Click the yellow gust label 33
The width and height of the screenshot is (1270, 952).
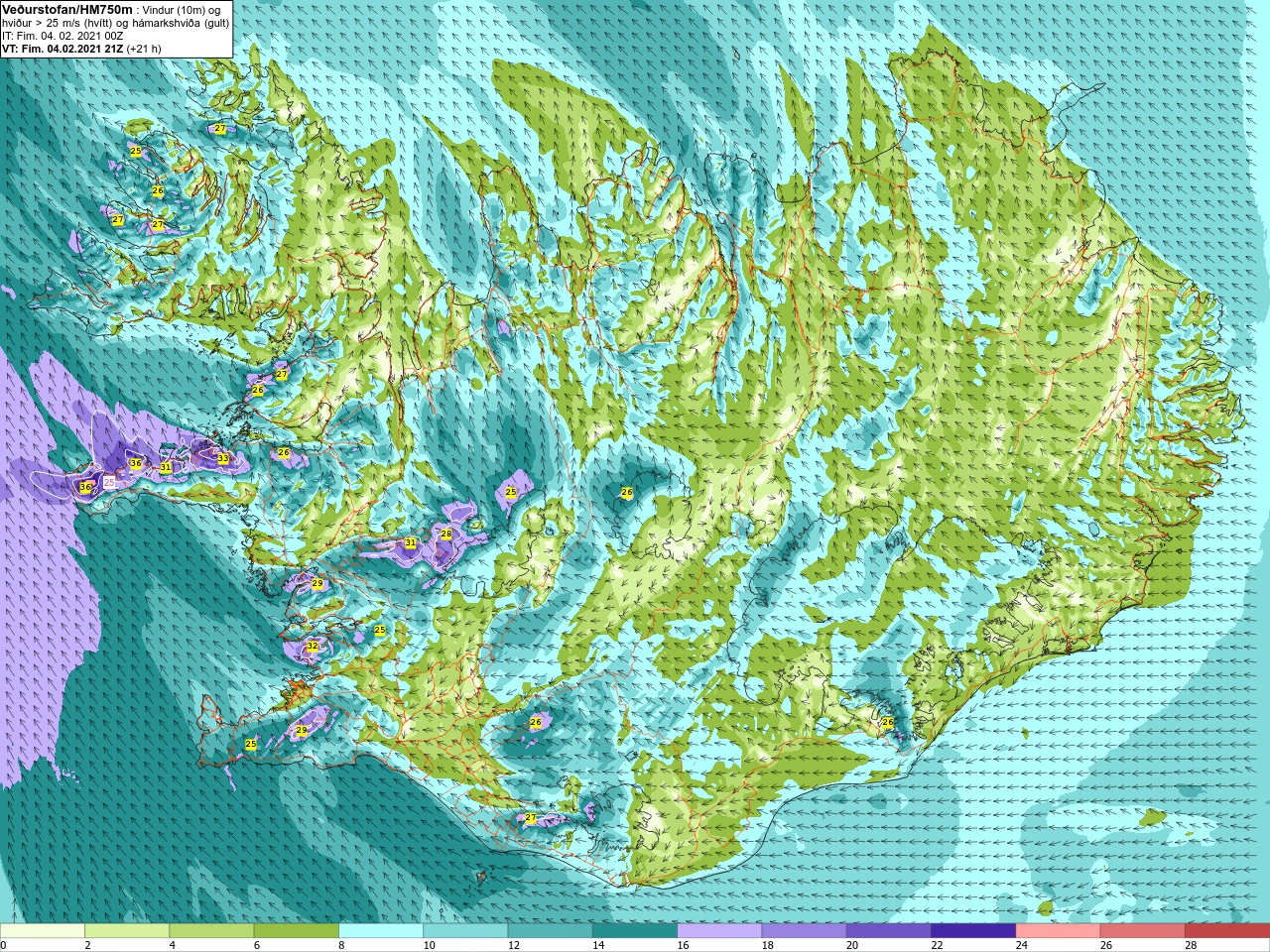223,458
